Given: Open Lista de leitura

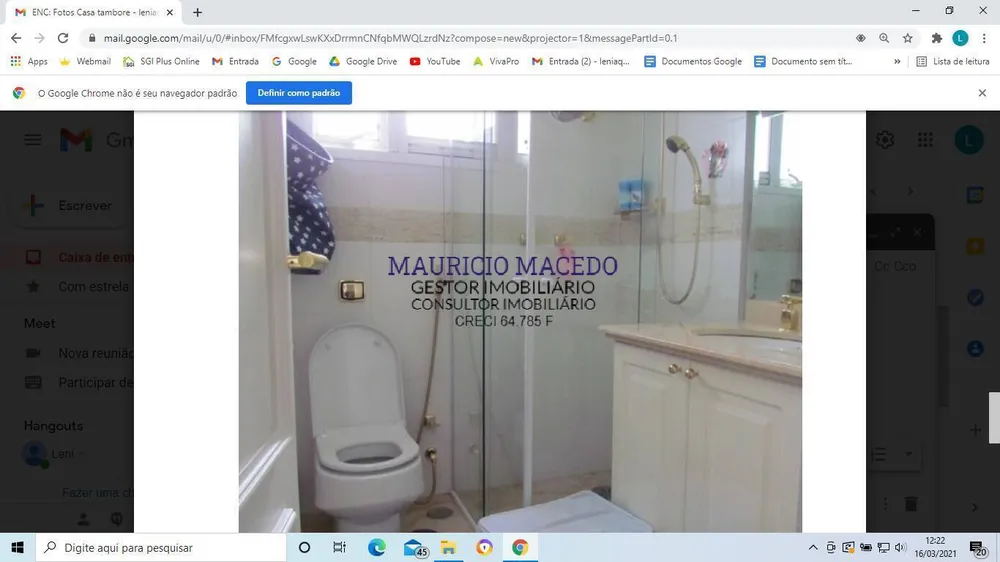Looking at the screenshot, I should point(953,61).
